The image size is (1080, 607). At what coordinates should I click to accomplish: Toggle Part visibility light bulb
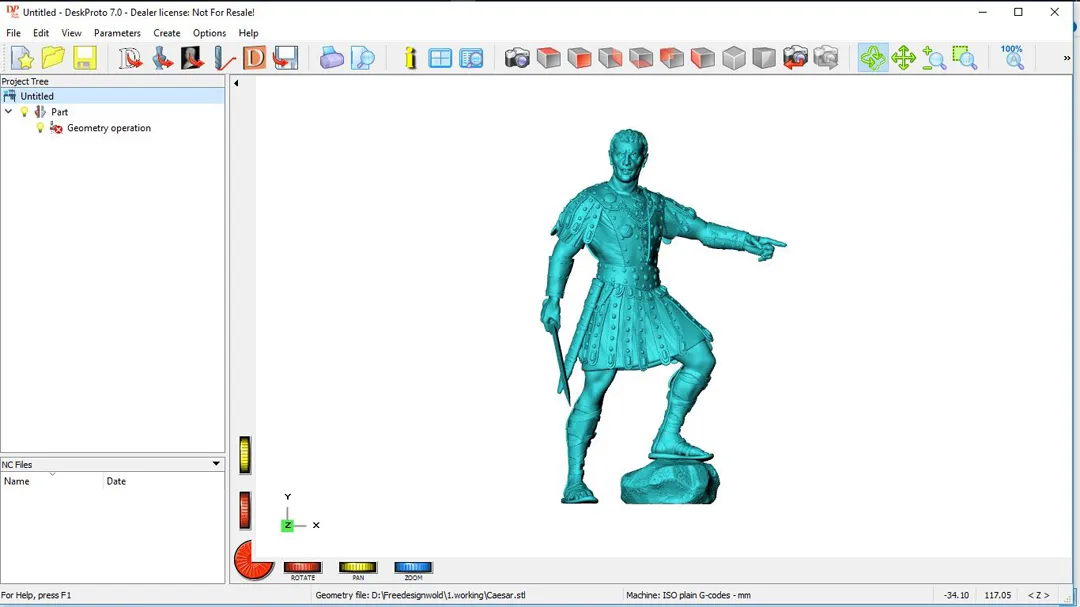[x=24, y=112]
